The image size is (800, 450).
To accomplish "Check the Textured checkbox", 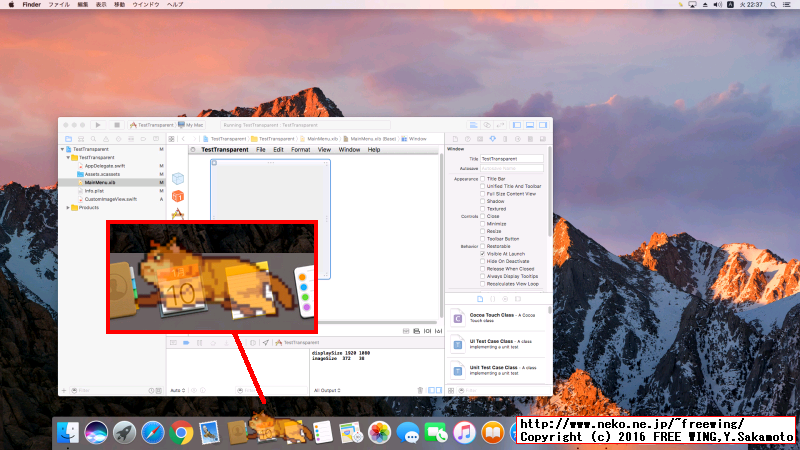I will point(482,209).
